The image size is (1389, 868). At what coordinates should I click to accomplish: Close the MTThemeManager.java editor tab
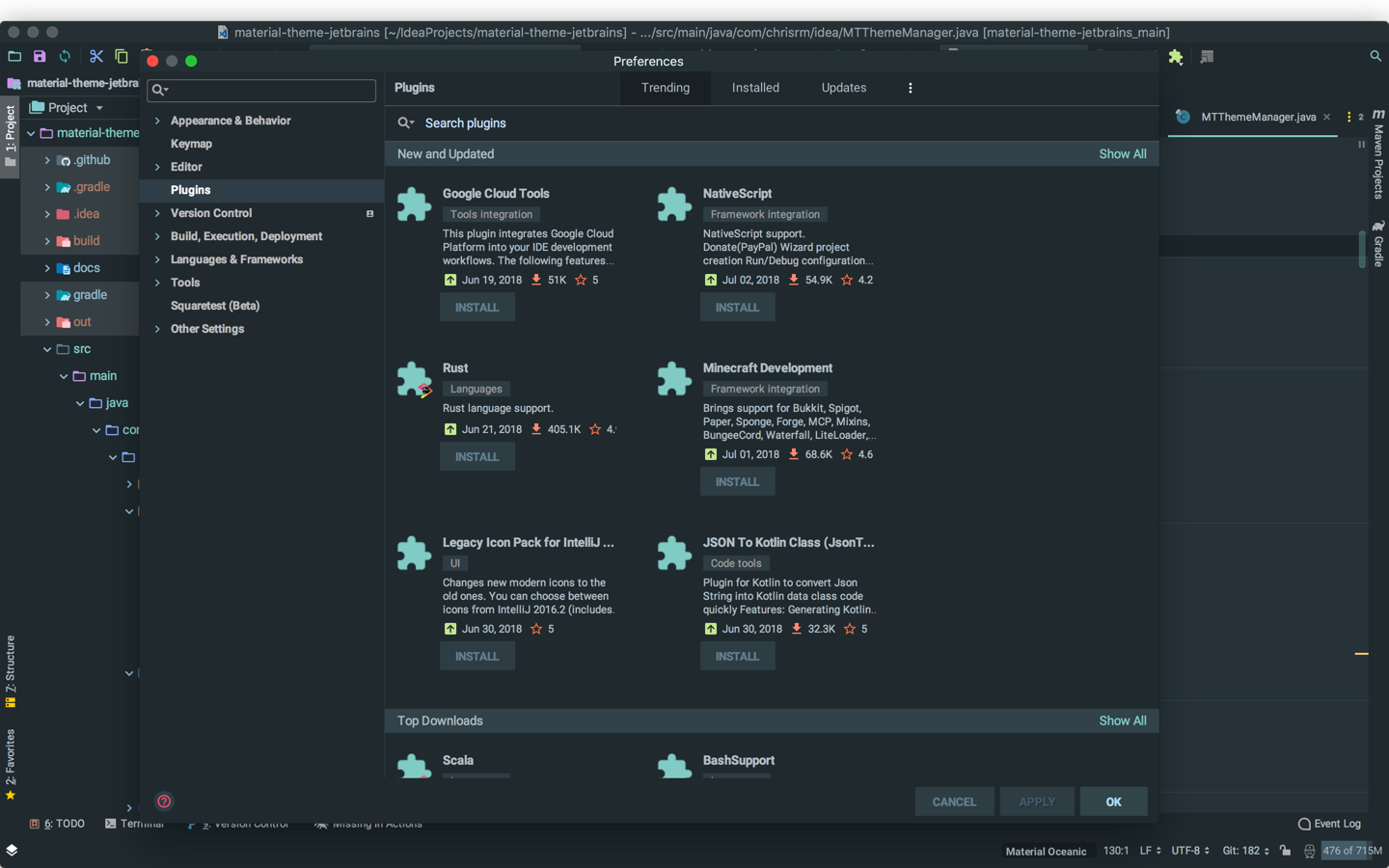point(1327,117)
